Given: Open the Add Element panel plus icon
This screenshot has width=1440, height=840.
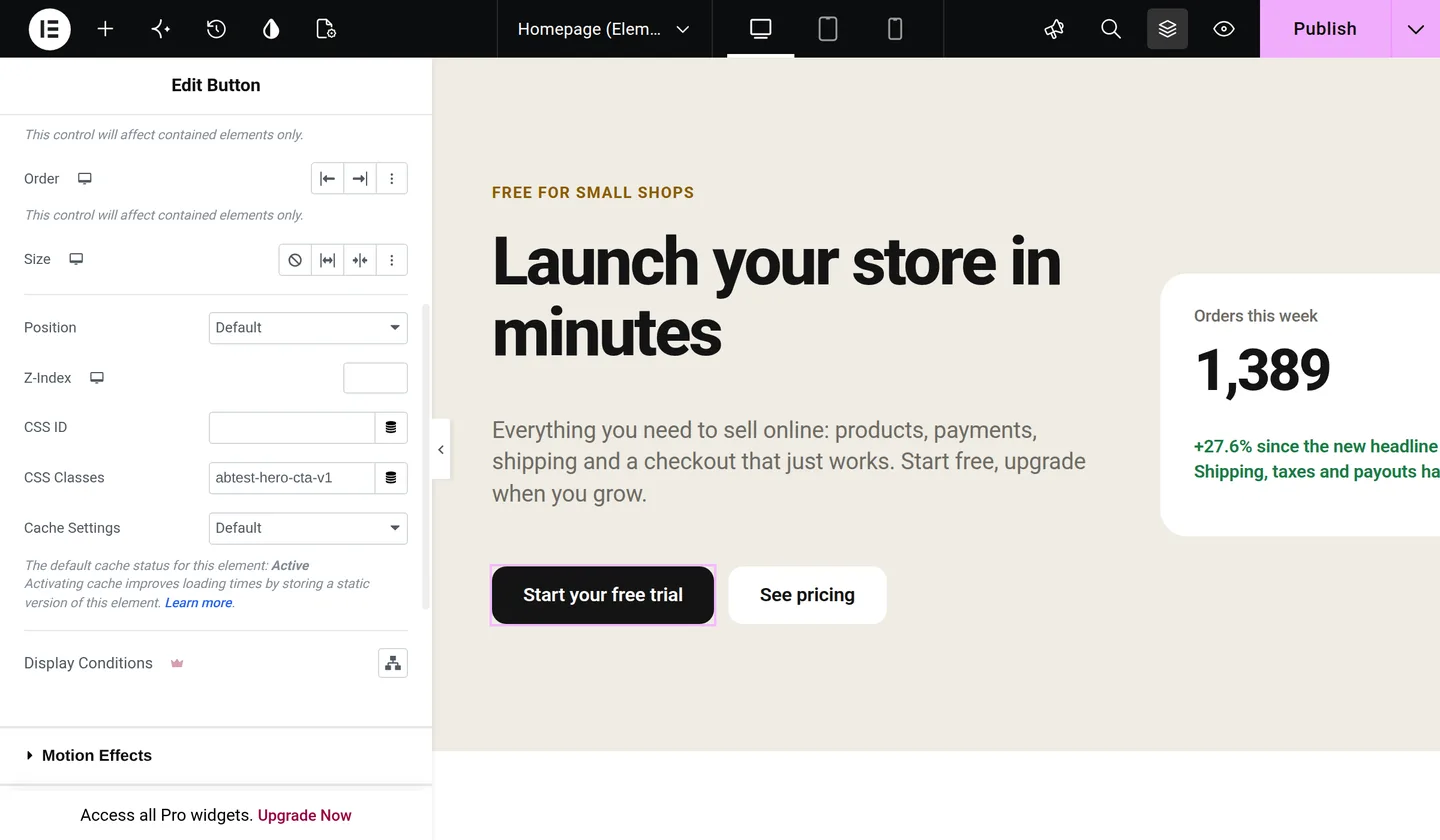Looking at the screenshot, I should tap(105, 29).
